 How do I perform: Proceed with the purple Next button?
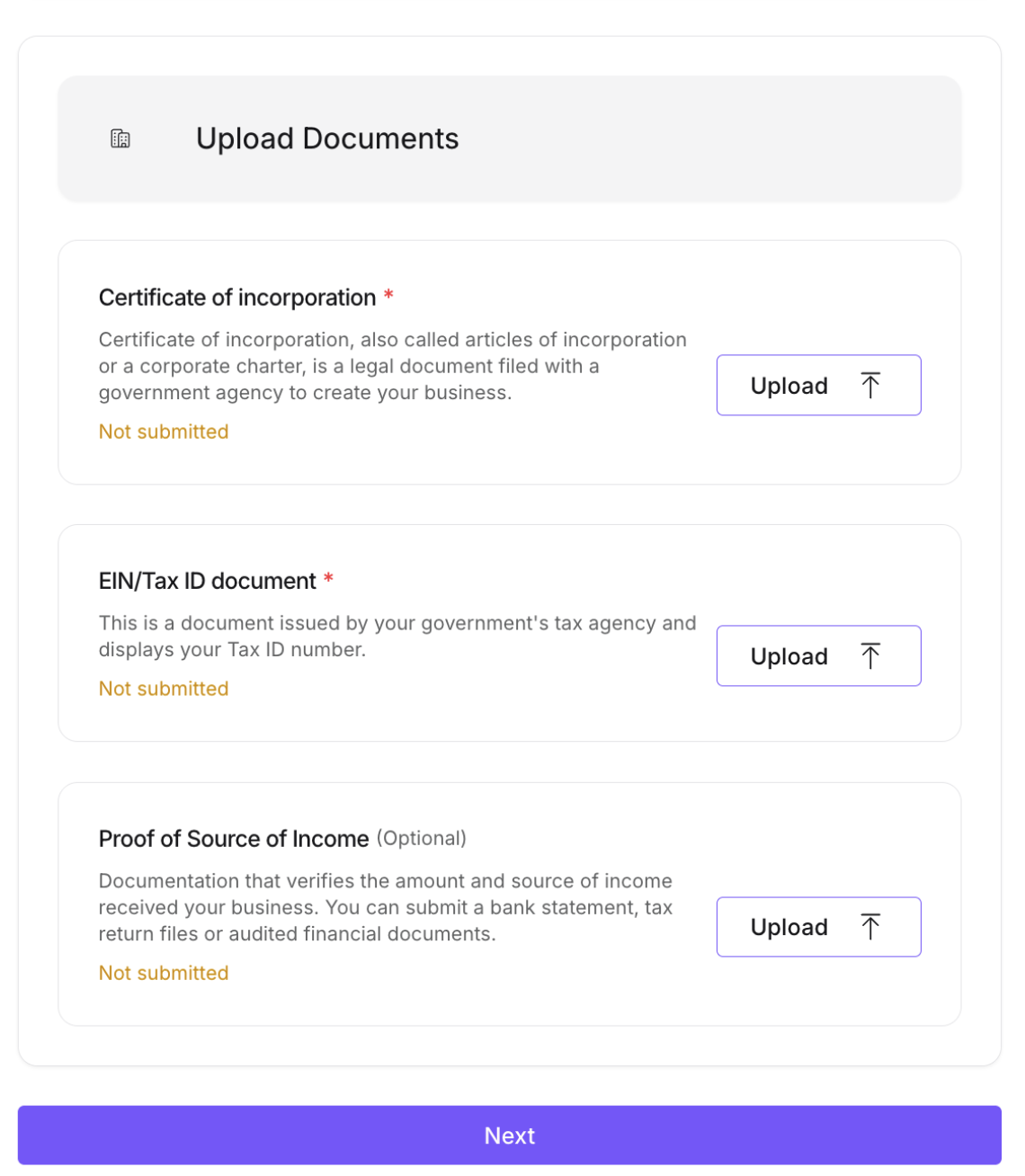coord(509,1136)
